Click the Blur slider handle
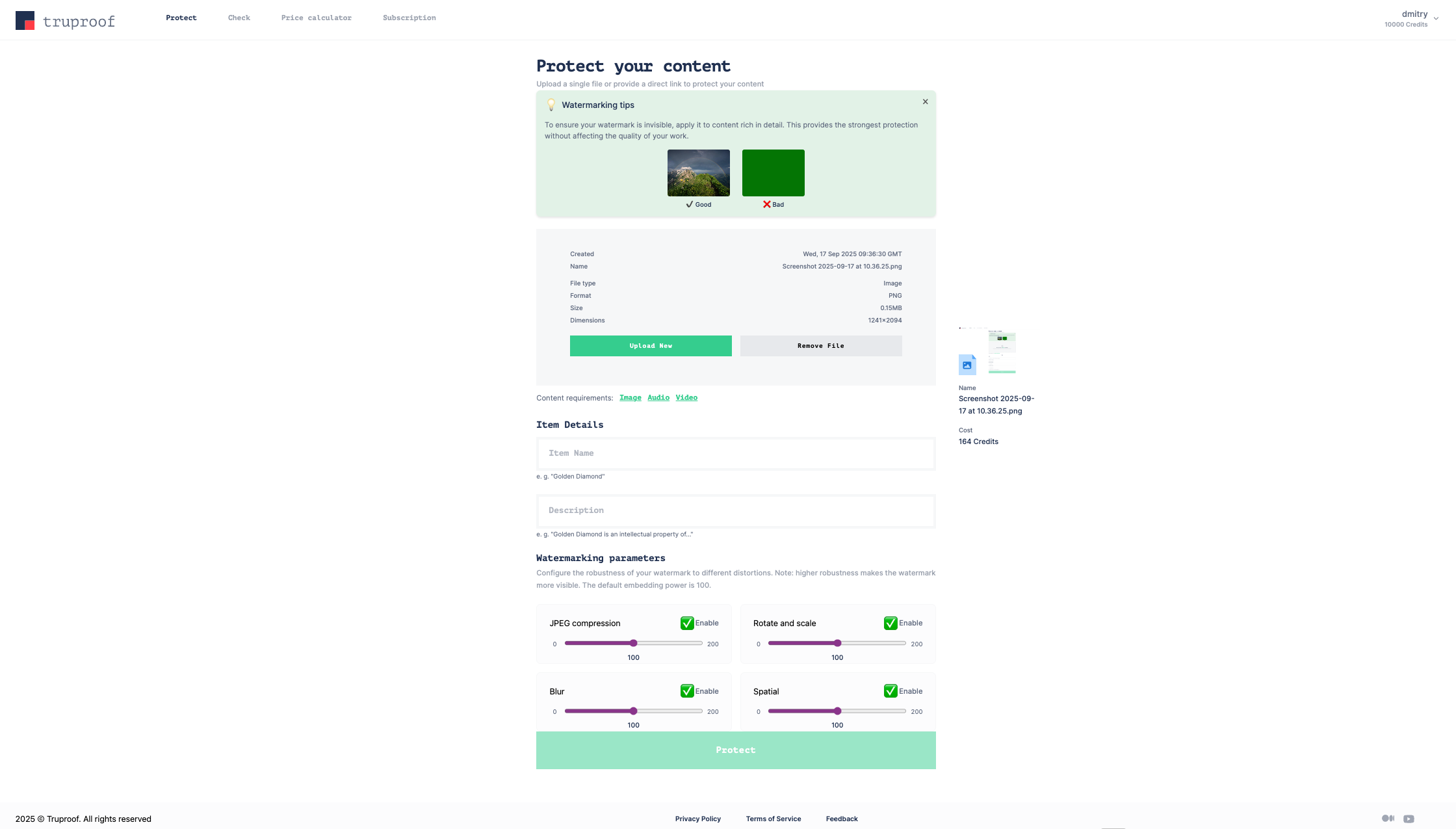 pyautogui.click(x=634, y=711)
